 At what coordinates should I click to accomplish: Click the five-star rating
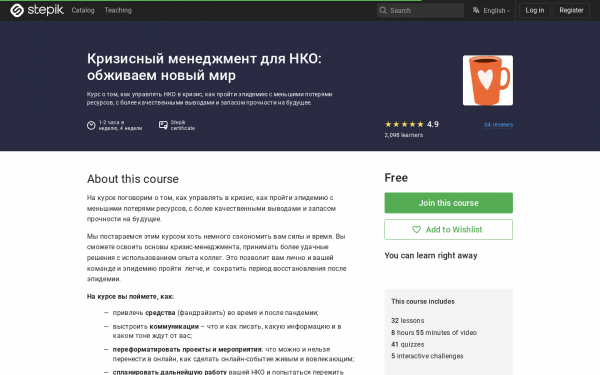(404, 124)
